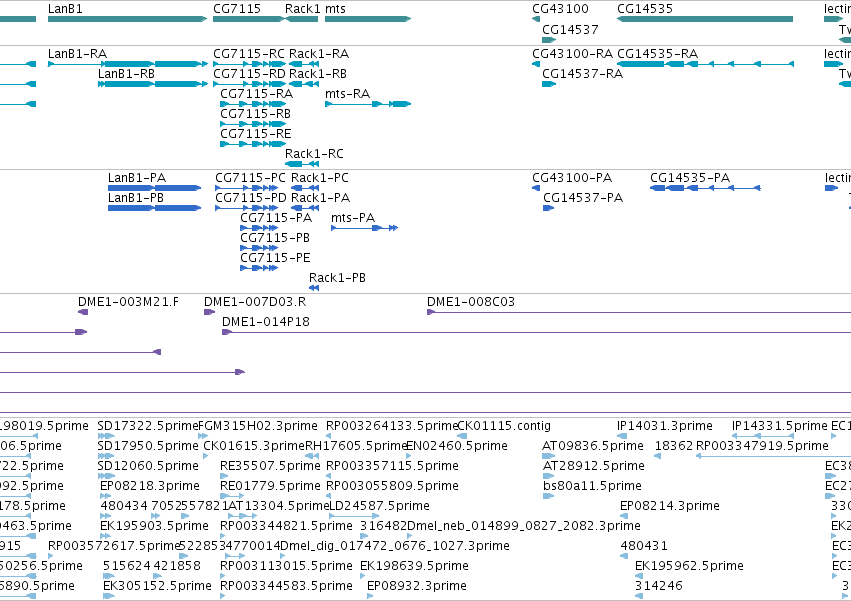Click the IP14031.3prime EST label
The width and height of the screenshot is (851, 601).
coord(665,426)
